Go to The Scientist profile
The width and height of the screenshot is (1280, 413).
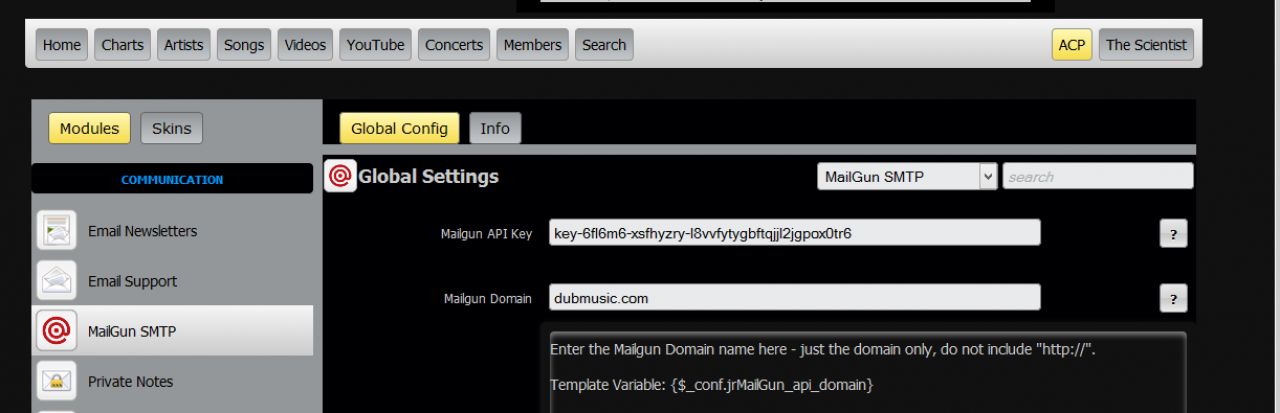(x=1146, y=45)
